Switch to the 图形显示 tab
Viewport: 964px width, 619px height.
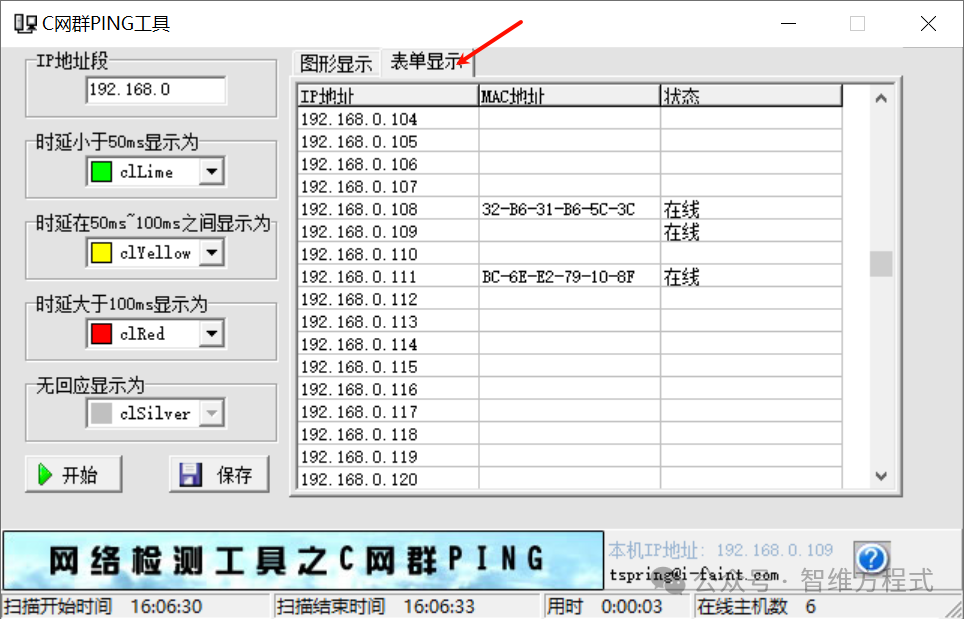coord(336,64)
